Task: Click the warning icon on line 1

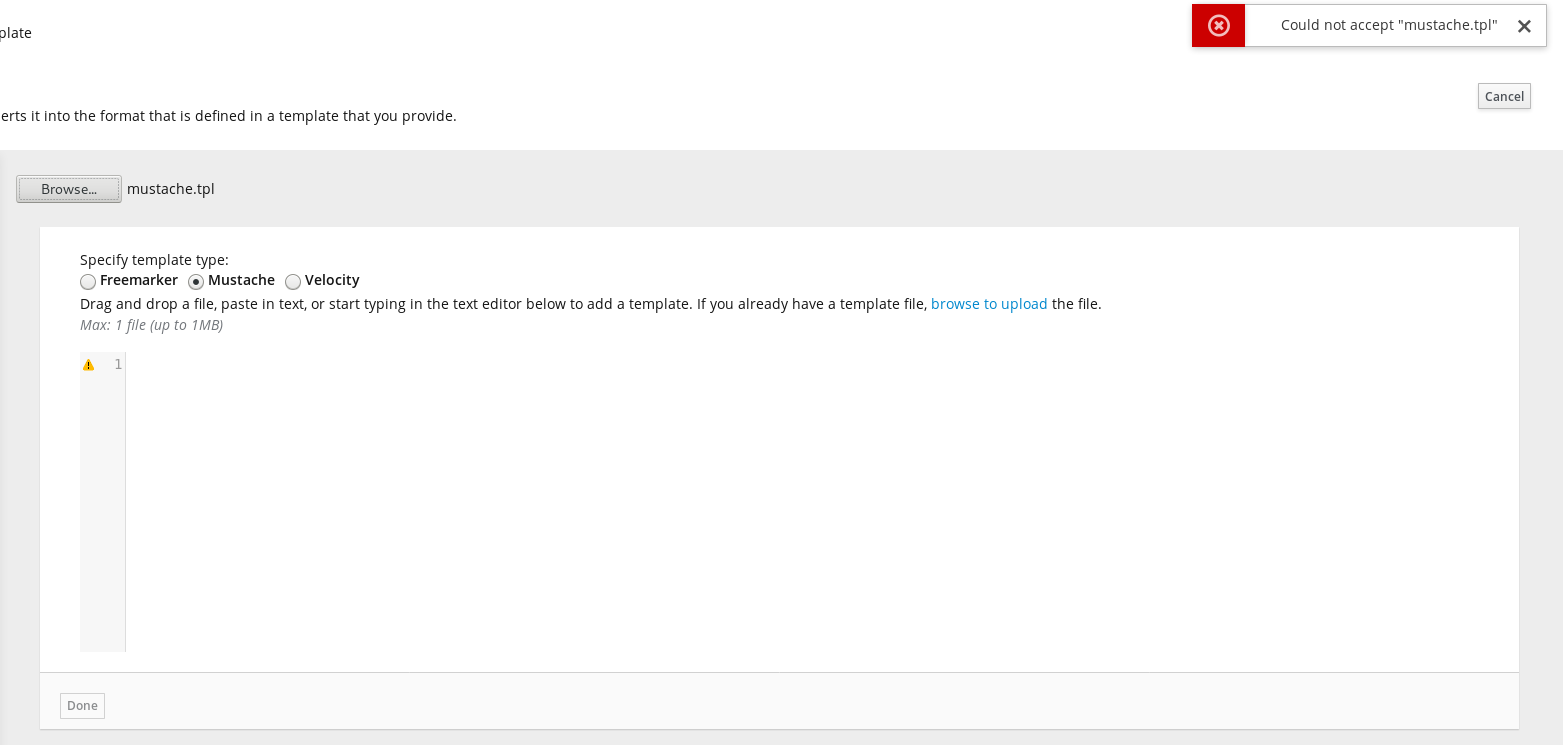Action: [x=88, y=365]
